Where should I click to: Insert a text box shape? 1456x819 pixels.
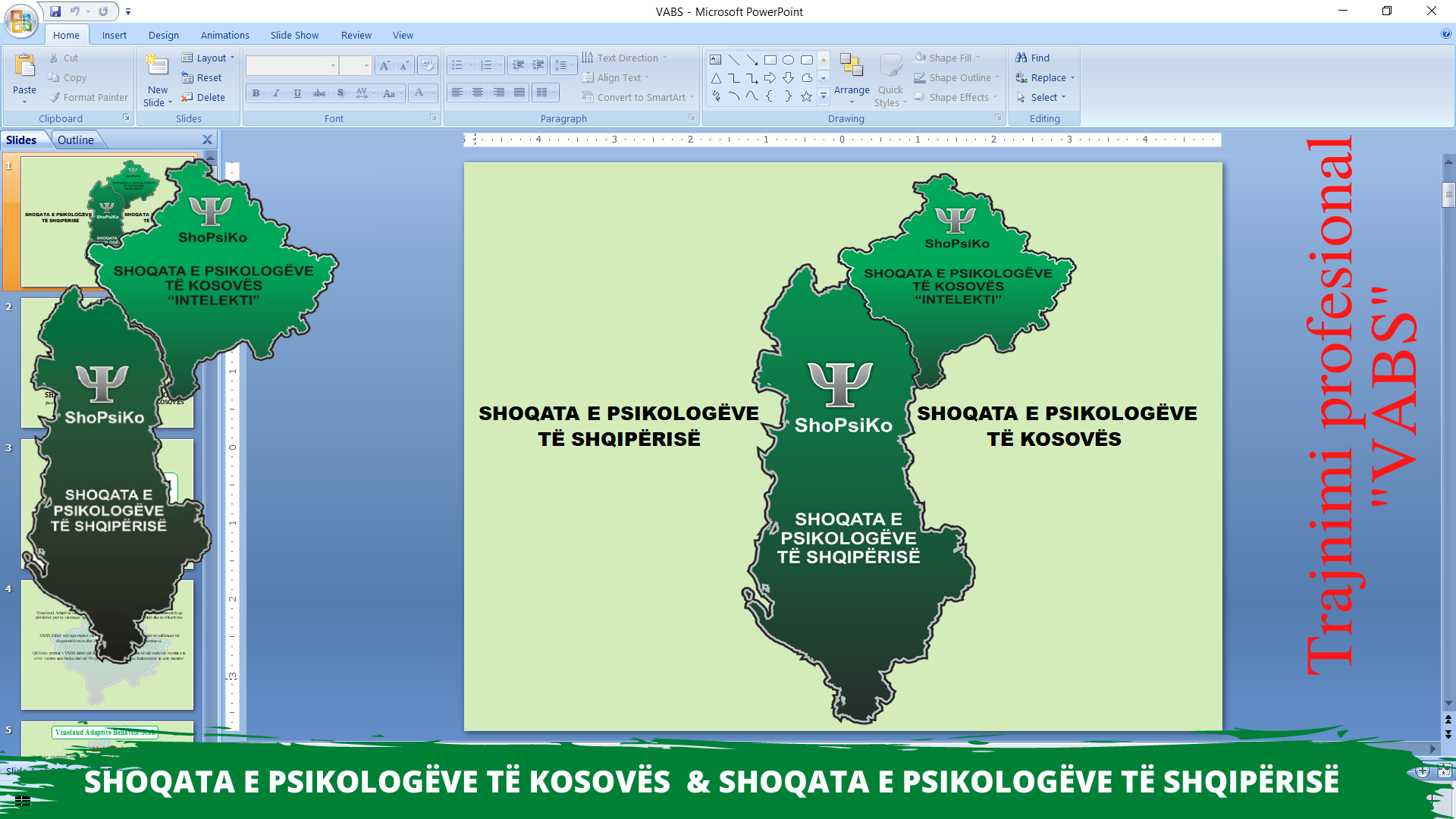(x=715, y=60)
